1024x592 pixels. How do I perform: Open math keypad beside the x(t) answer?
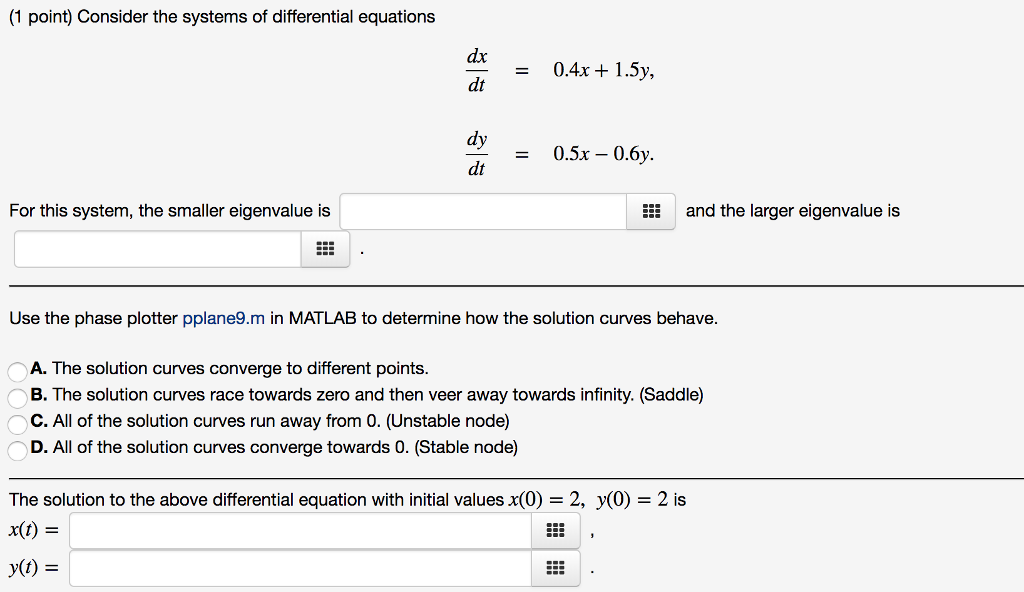(x=555, y=530)
